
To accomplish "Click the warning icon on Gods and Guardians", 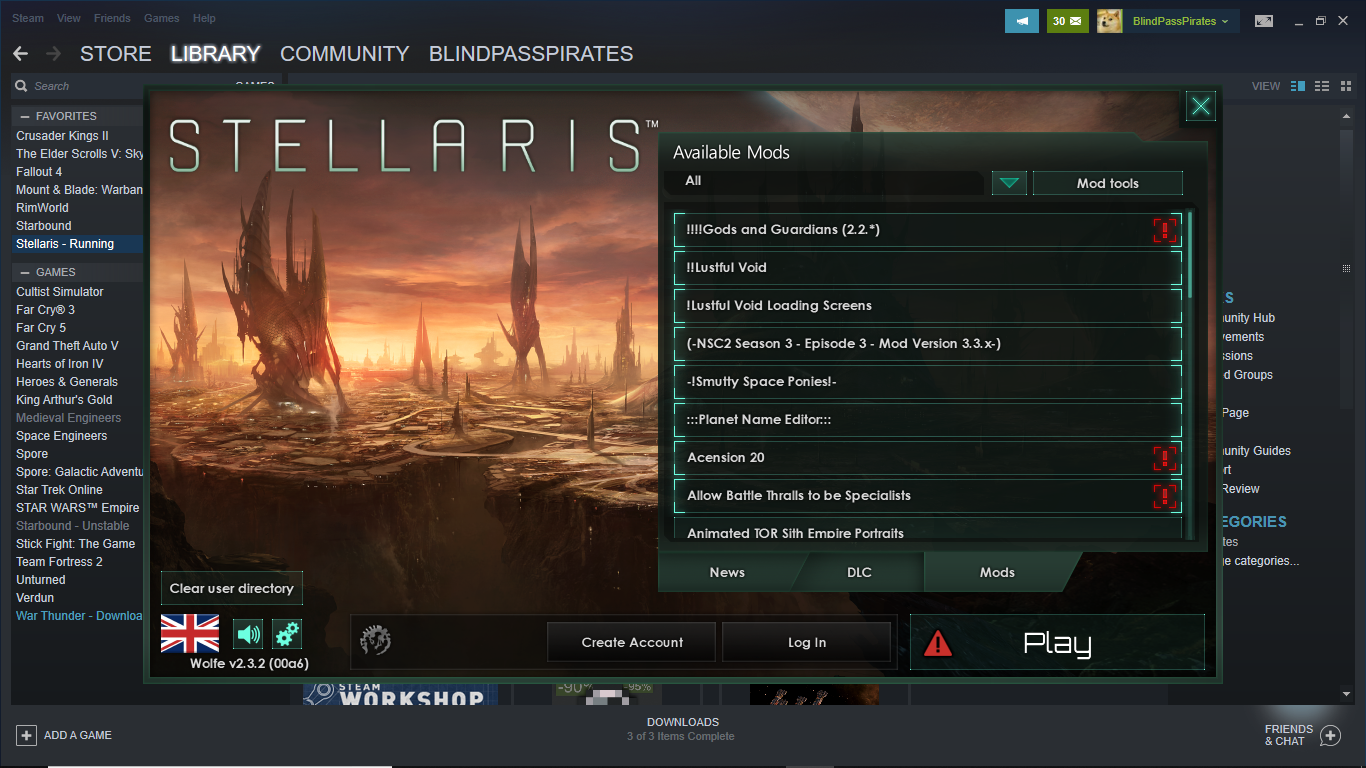I will [x=1164, y=230].
